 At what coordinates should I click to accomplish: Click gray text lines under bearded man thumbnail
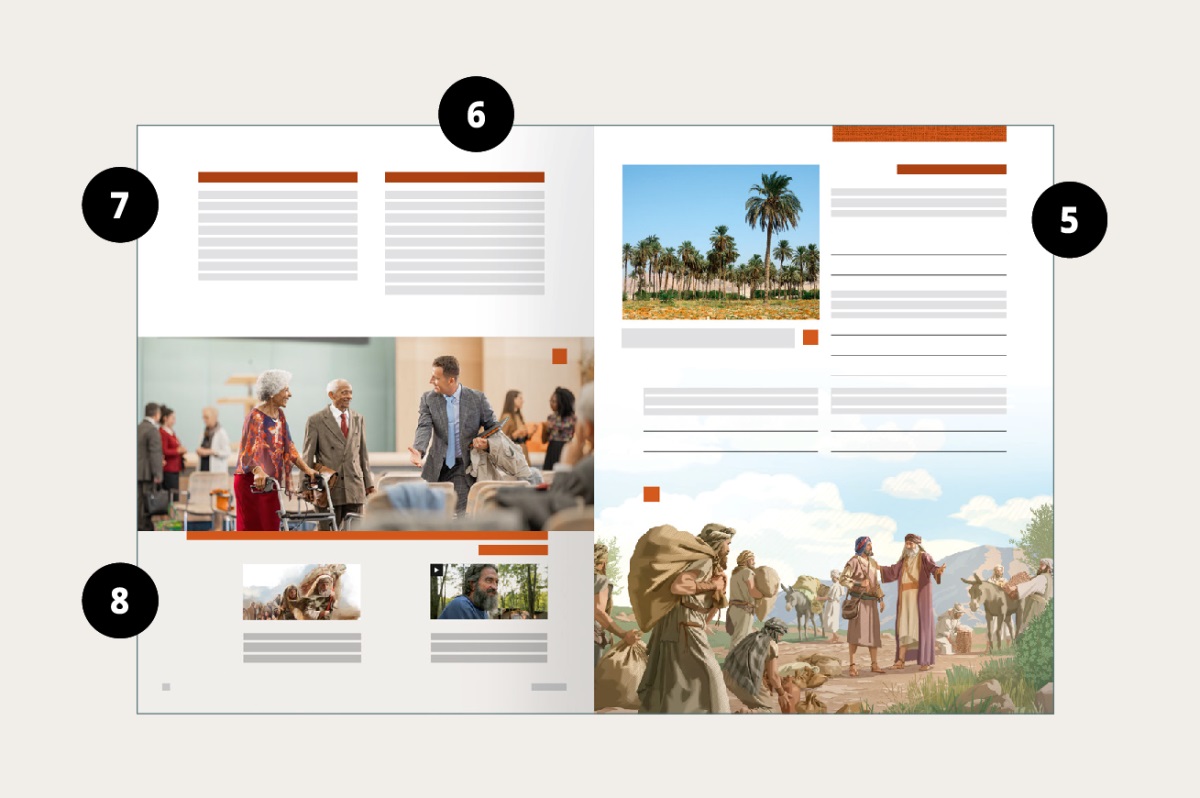point(489,647)
